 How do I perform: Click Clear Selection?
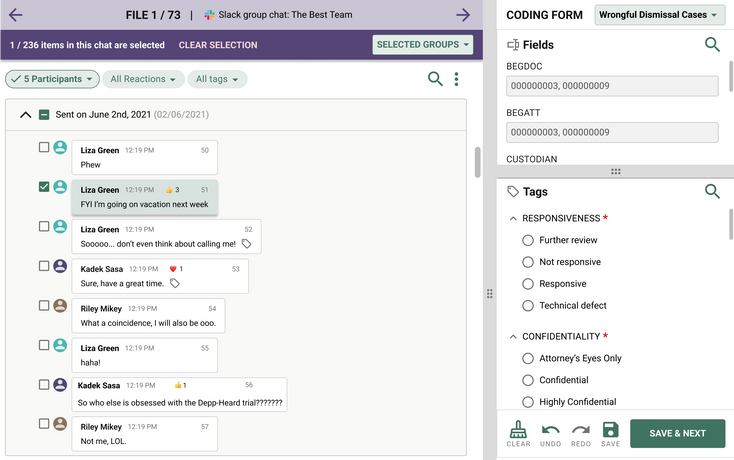tap(218, 45)
